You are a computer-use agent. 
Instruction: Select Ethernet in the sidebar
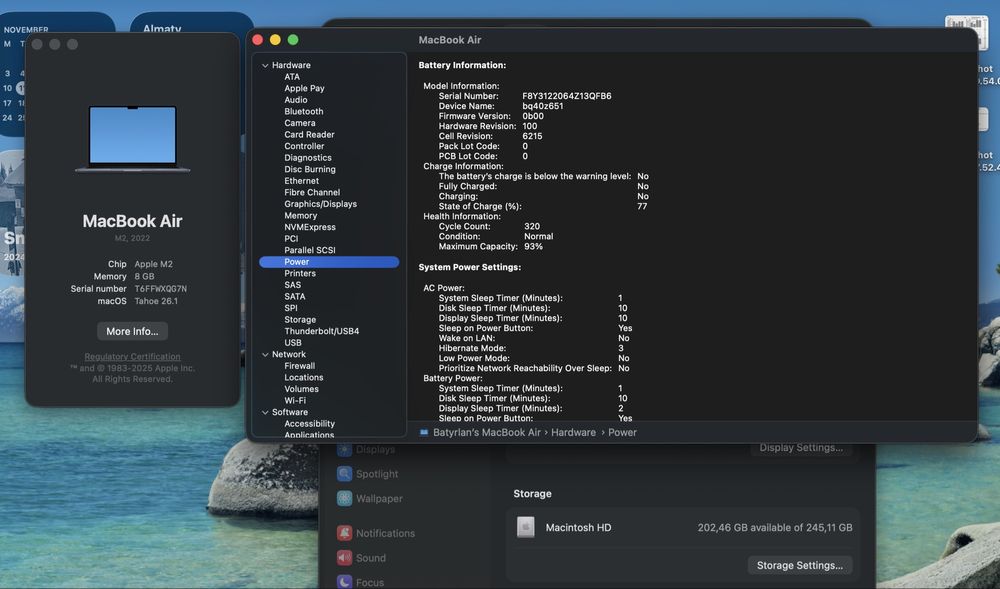point(302,180)
